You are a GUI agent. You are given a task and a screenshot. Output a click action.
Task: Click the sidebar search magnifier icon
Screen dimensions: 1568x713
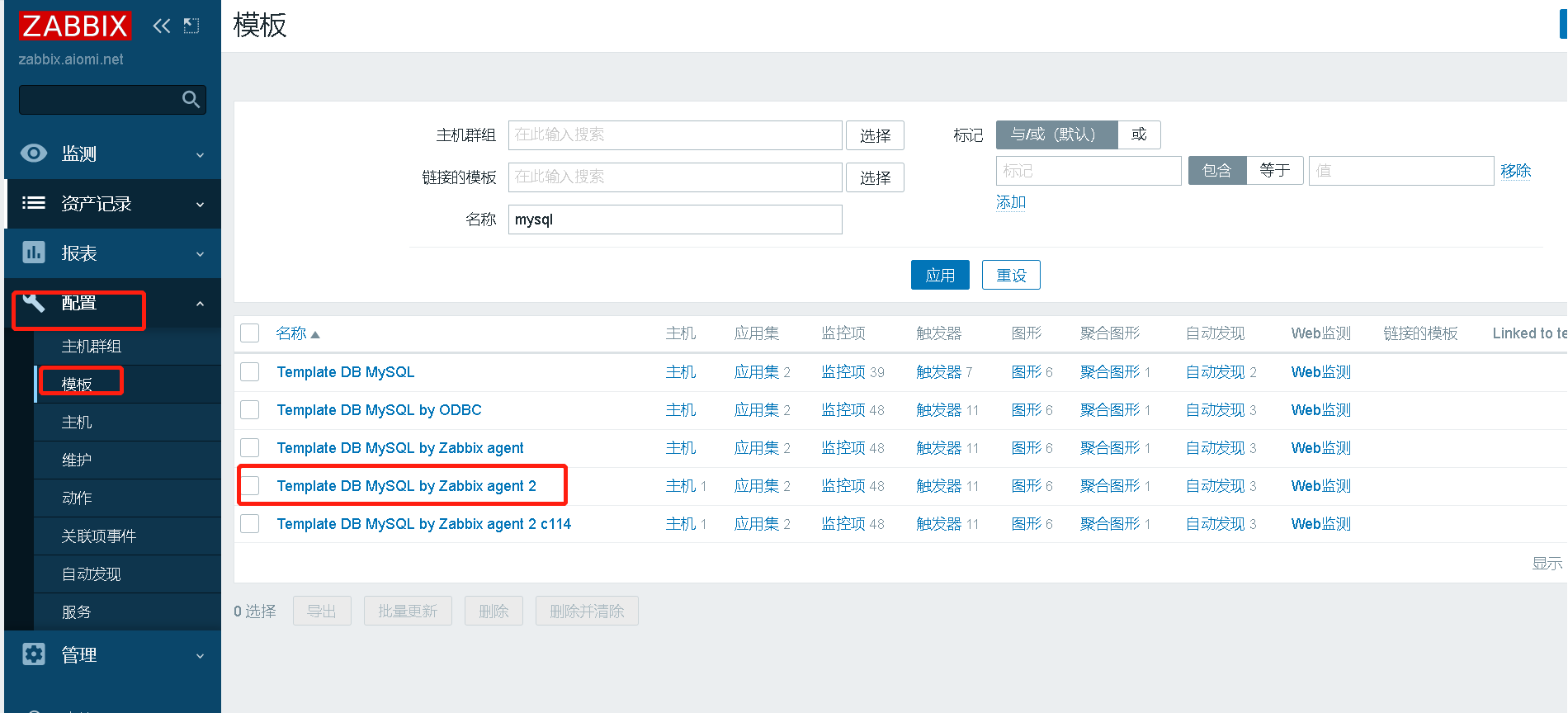coord(191,100)
